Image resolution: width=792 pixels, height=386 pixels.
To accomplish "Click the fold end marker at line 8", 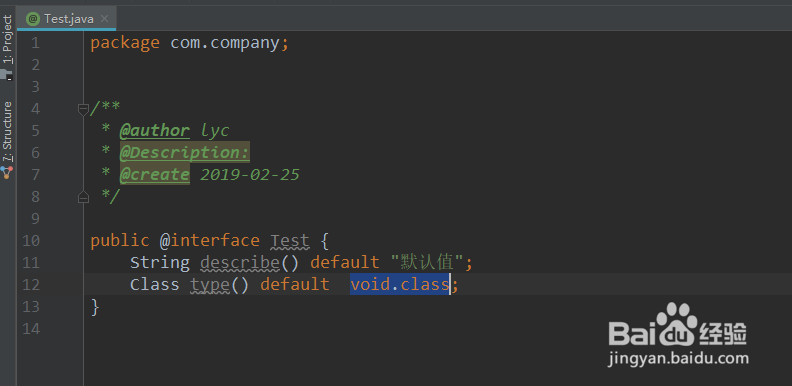I will coord(83,198).
